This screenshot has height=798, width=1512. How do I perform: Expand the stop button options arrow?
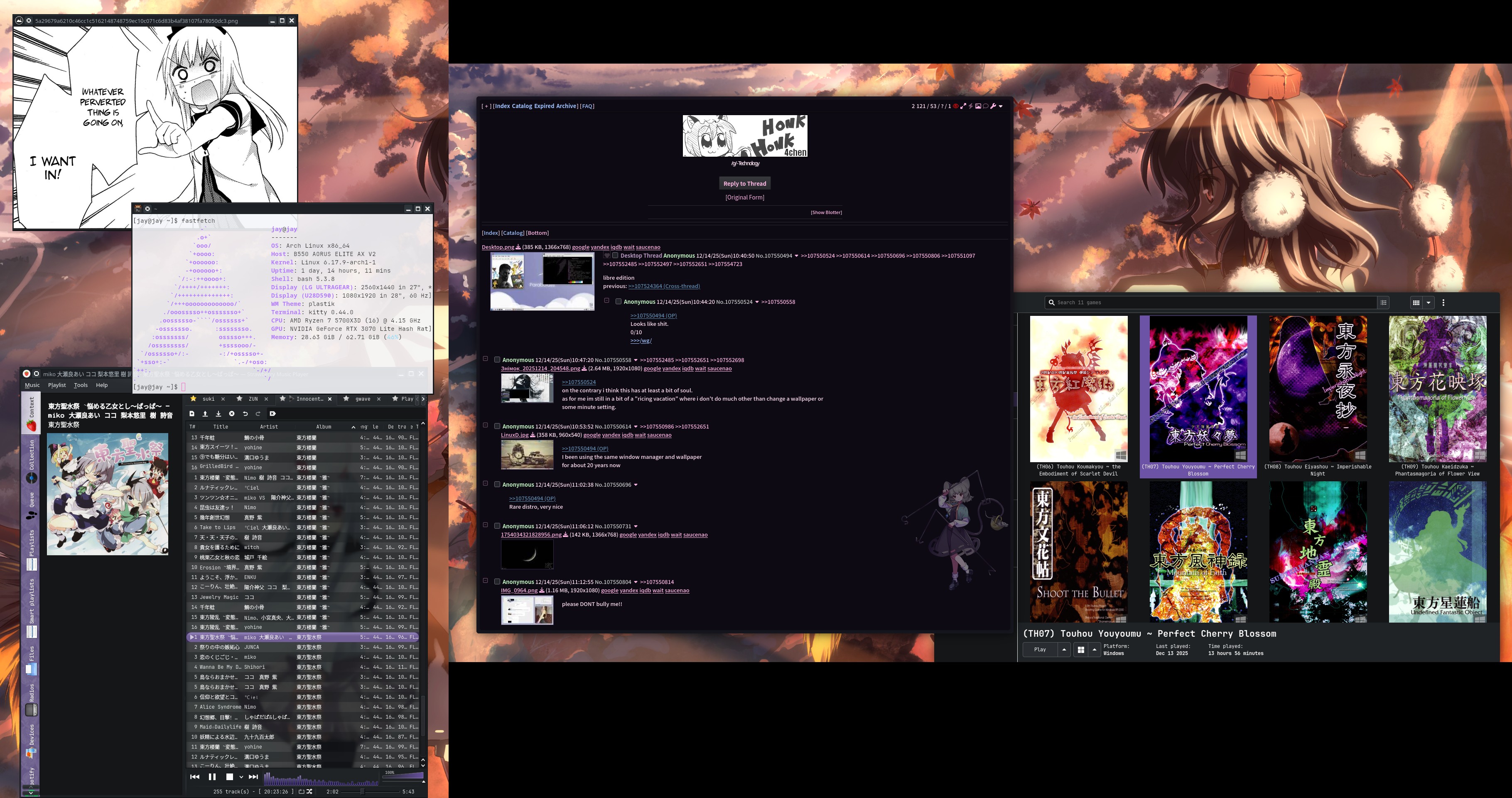[241, 777]
